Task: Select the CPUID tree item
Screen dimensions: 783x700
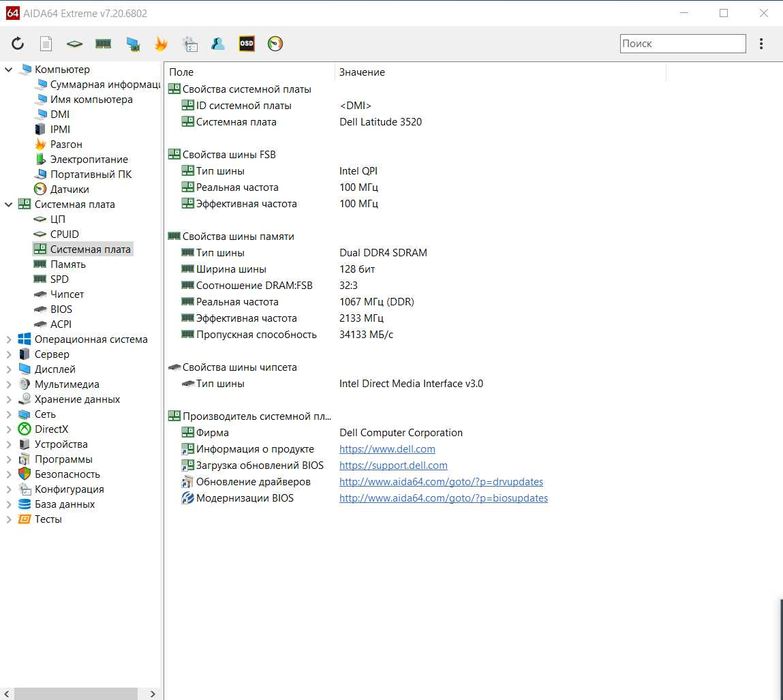Action: pos(56,234)
